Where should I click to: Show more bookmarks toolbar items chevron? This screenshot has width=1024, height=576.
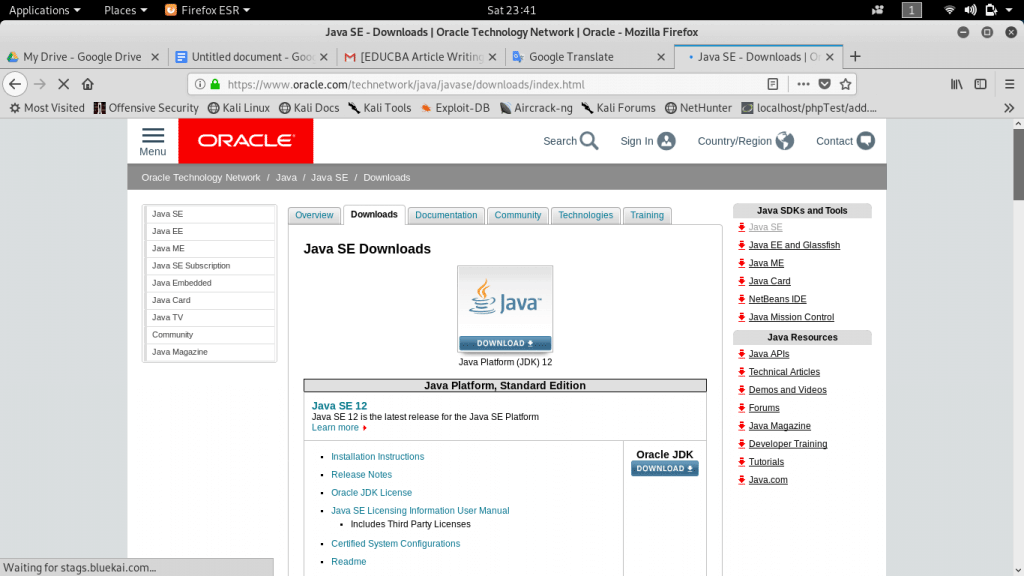pos(1008,108)
